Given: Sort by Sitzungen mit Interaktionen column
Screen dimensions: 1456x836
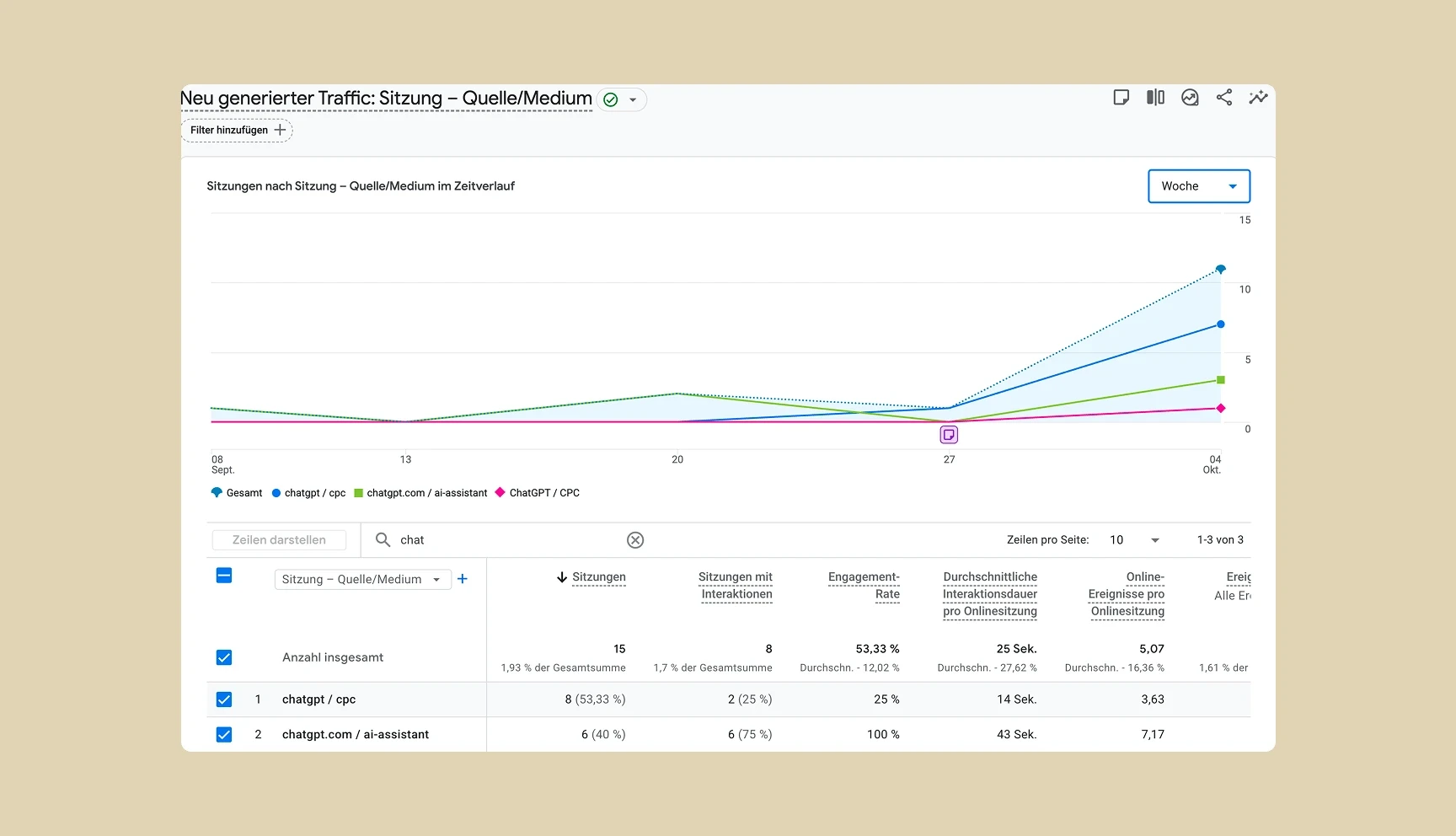Looking at the screenshot, I should point(736,586).
